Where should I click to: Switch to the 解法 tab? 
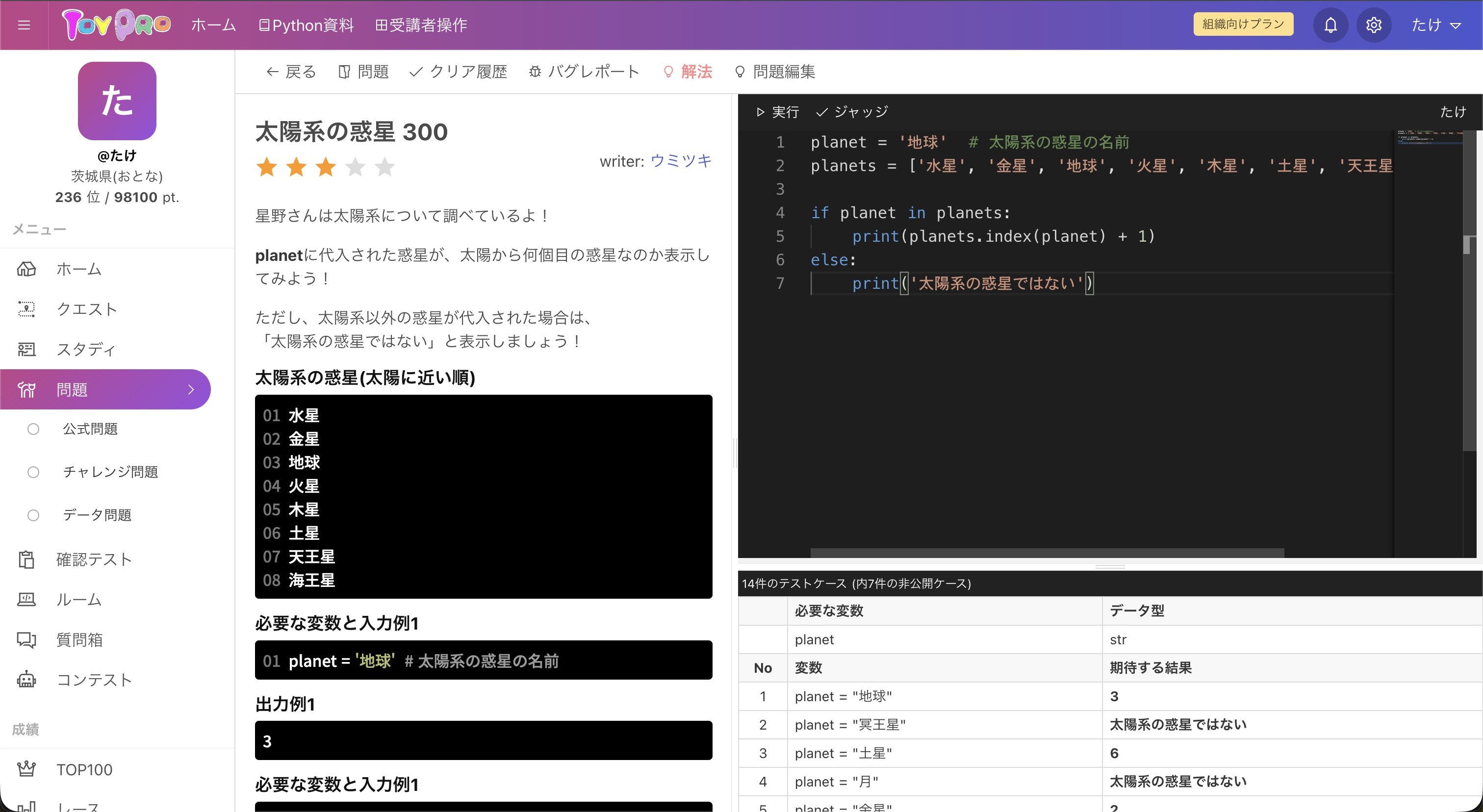point(688,72)
